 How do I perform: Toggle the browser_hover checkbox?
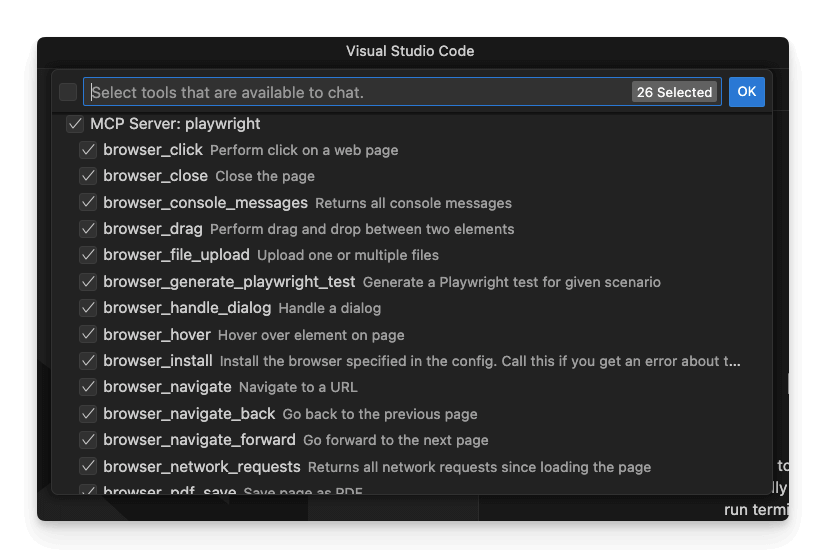[x=88, y=335]
